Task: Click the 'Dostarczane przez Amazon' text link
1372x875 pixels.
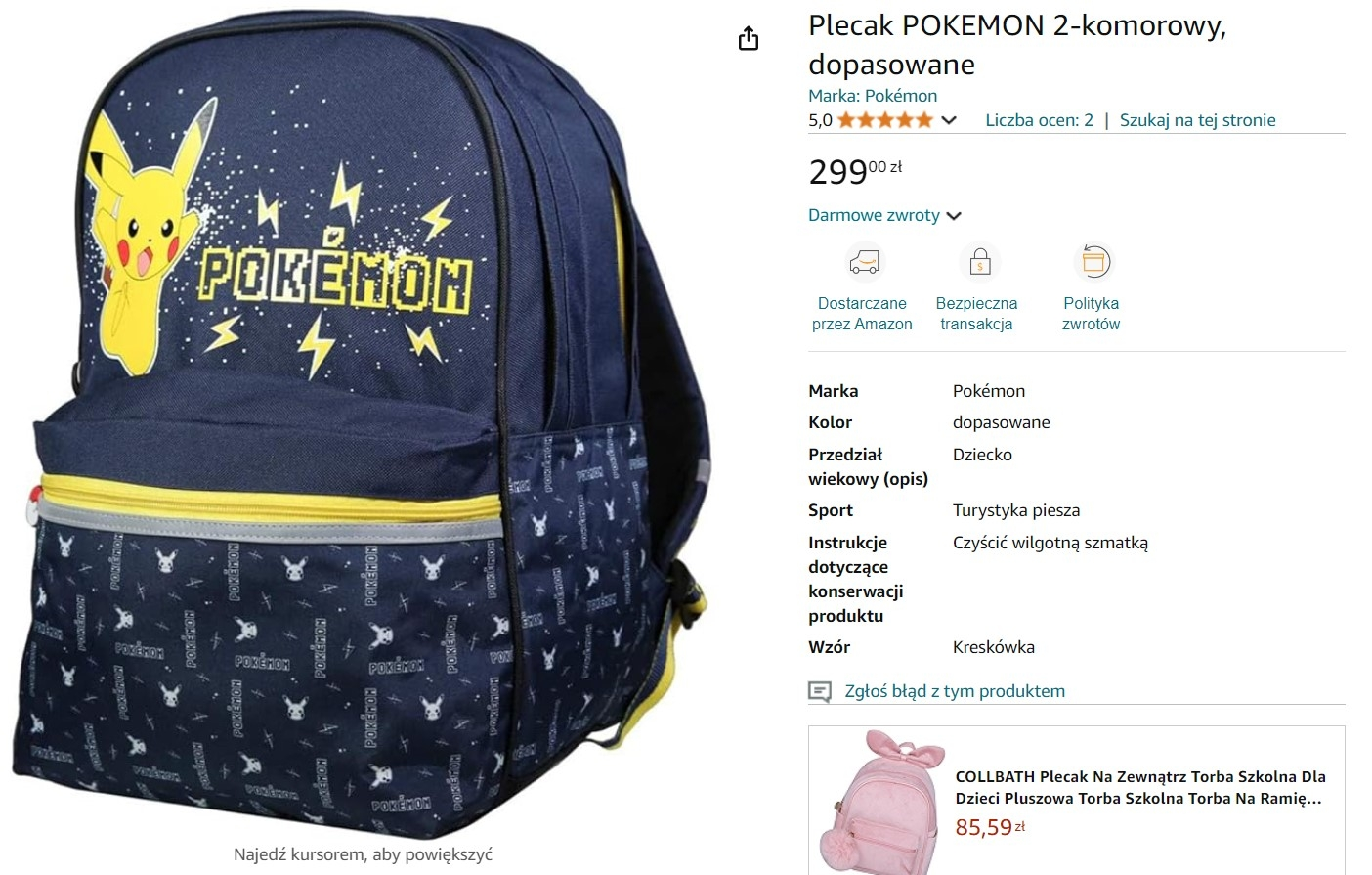Action: tap(862, 314)
